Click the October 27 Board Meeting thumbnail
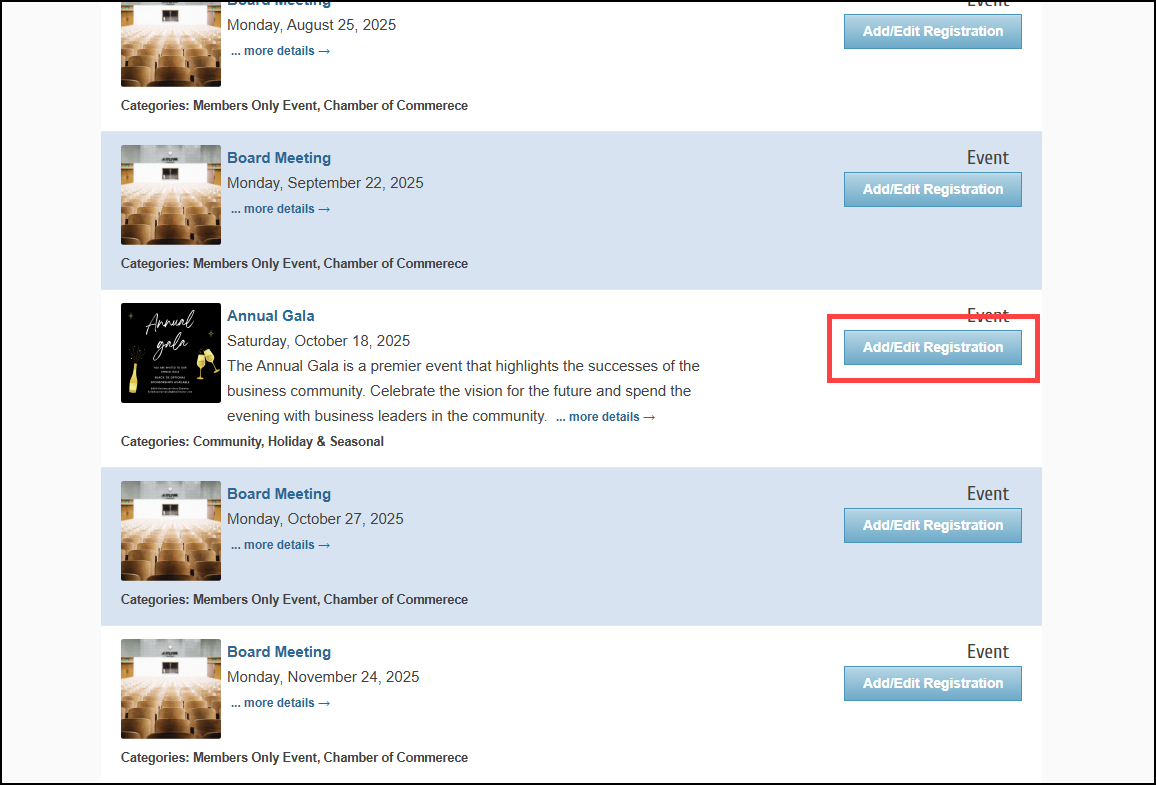This screenshot has width=1156, height=785. coord(171,531)
